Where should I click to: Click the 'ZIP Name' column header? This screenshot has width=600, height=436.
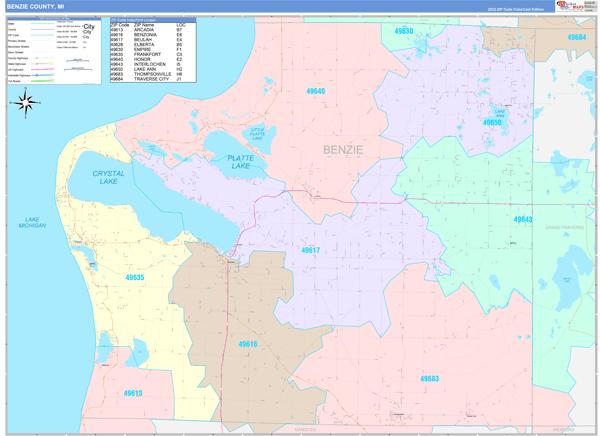click(145, 24)
